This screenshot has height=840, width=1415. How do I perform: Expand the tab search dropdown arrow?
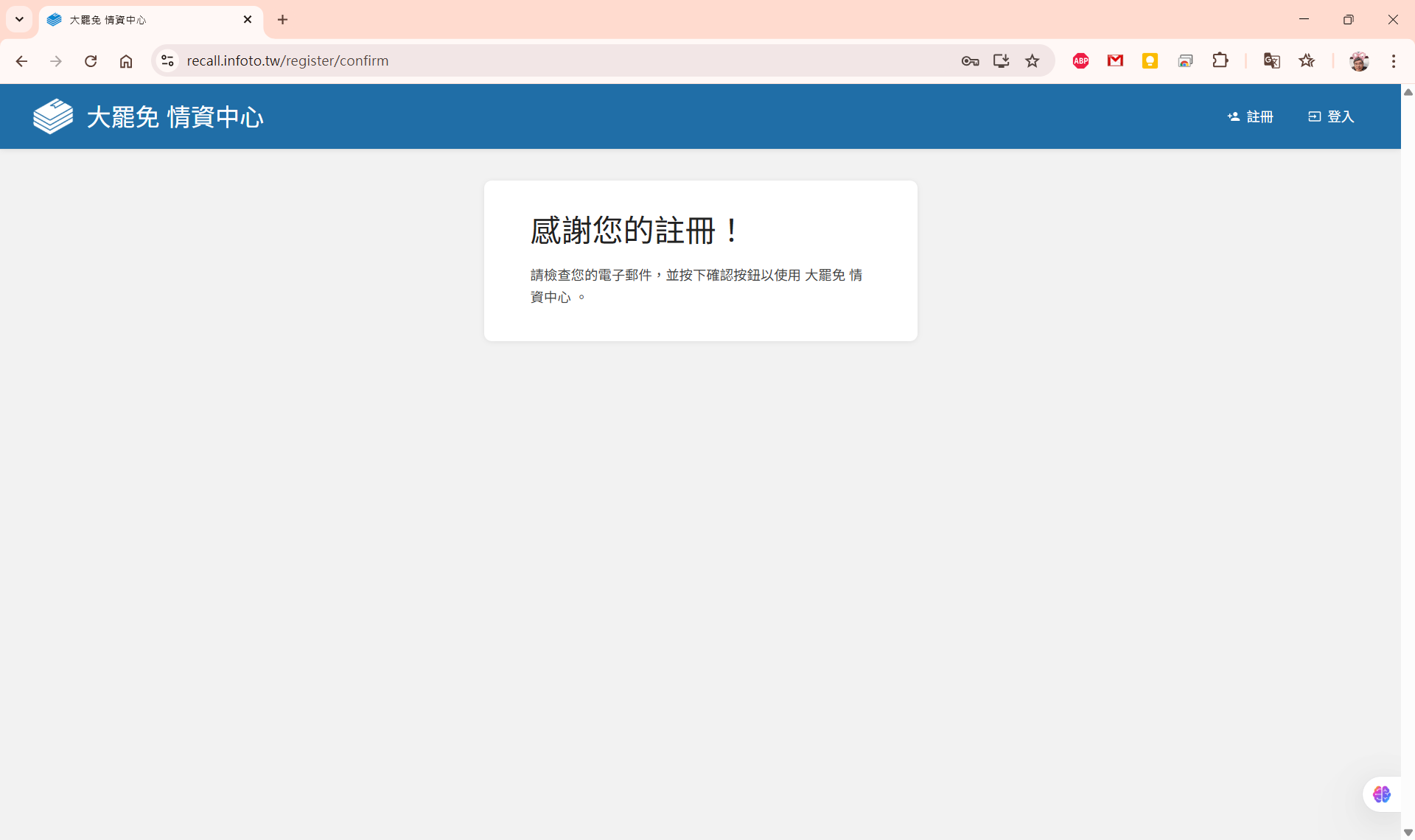click(19, 20)
